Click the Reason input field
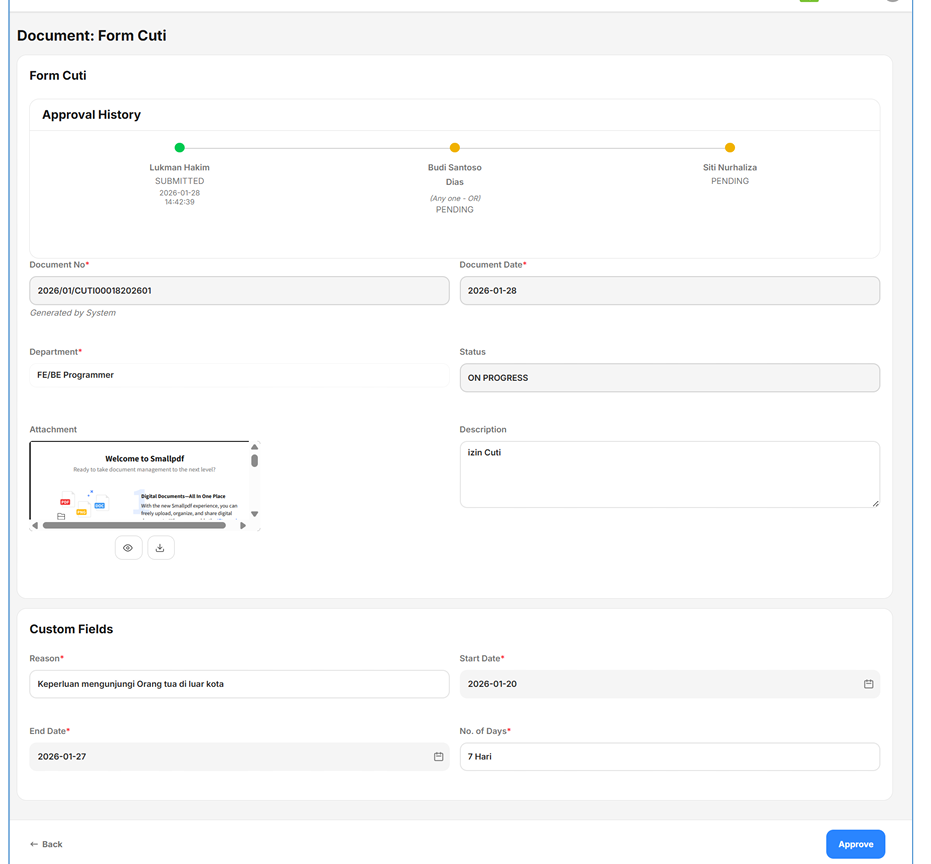931x864 pixels. pyautogui.click(x=239, y=684)
